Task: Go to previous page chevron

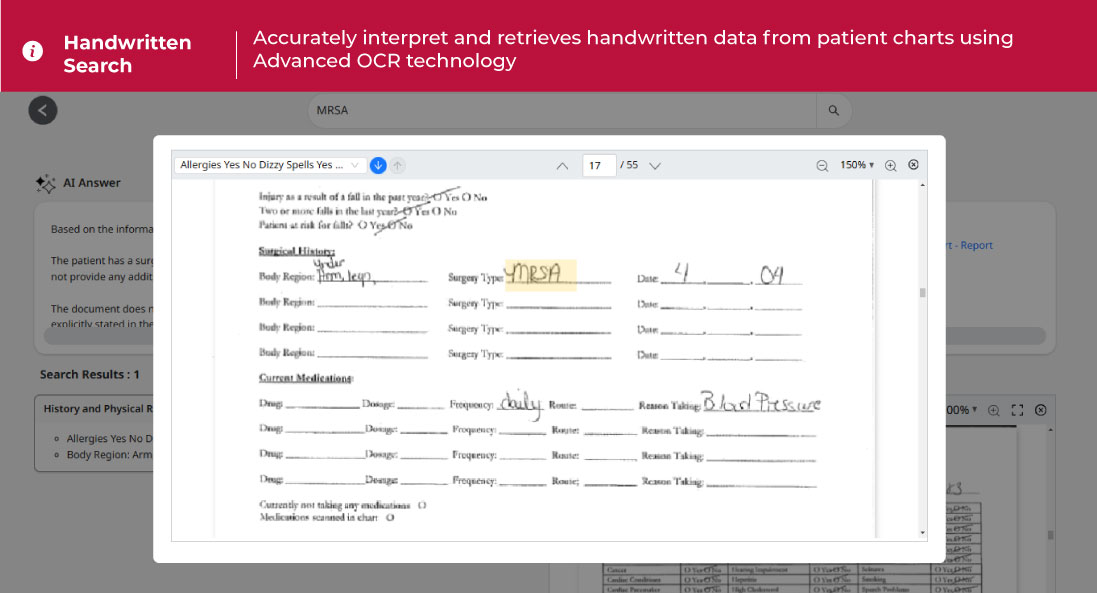Action: tap(562, 166)
